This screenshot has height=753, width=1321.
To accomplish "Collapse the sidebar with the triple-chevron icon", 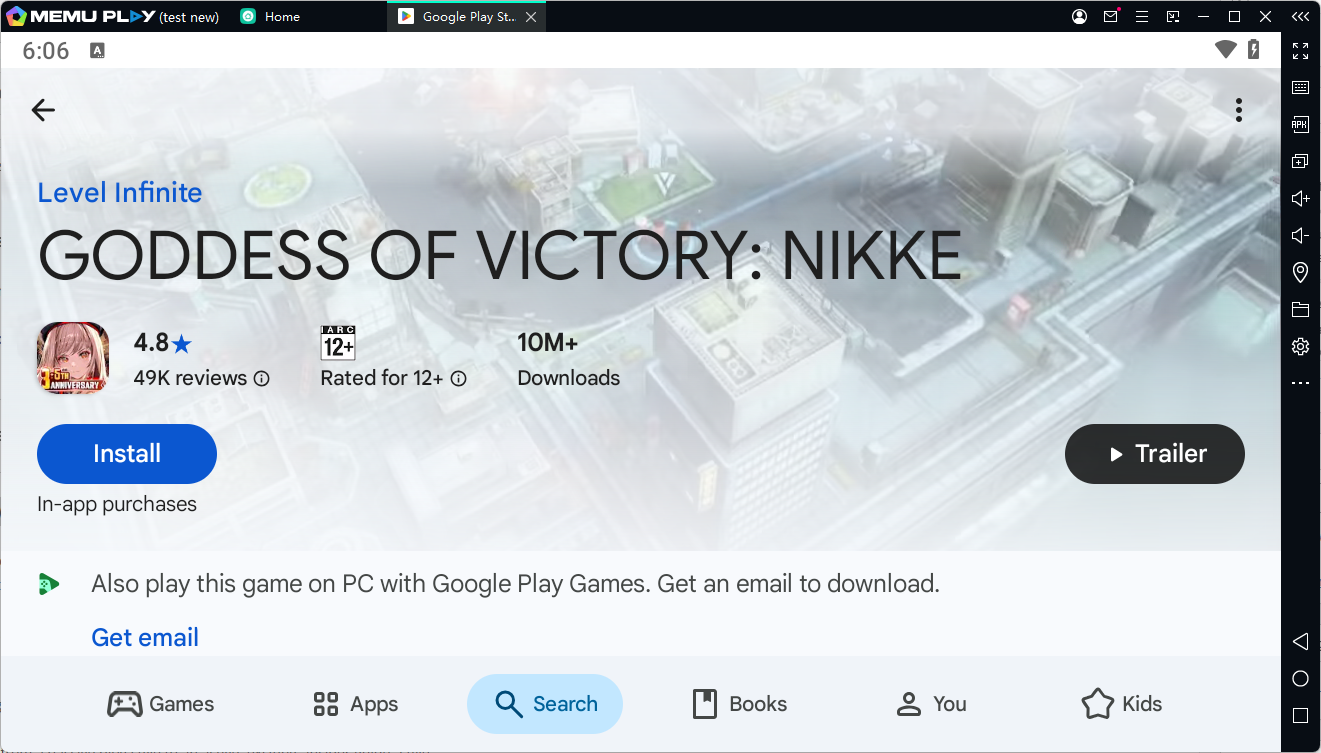I will click(x=1300, y=17).
